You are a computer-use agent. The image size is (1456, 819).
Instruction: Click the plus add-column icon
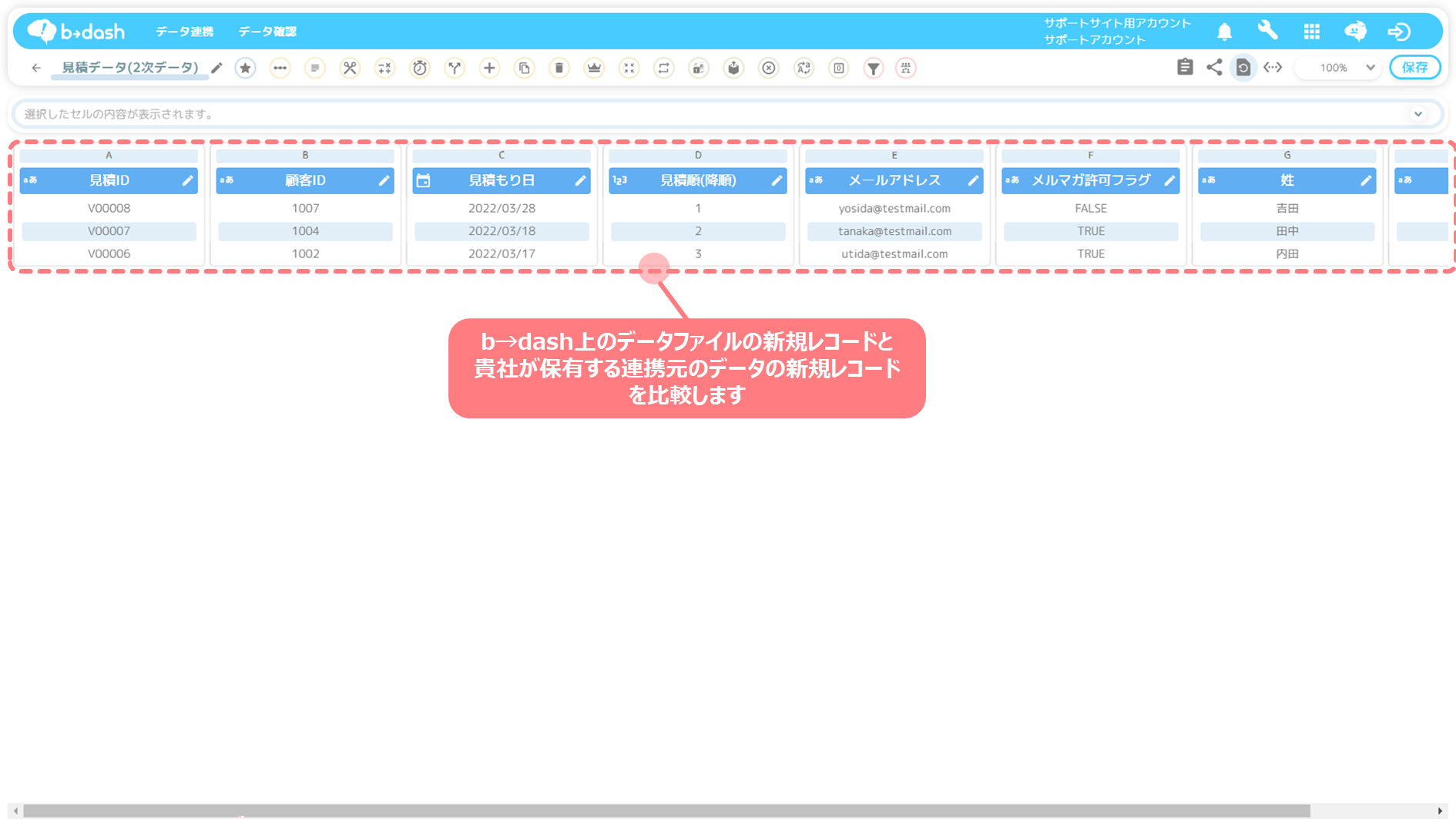(x=489, y=68)
